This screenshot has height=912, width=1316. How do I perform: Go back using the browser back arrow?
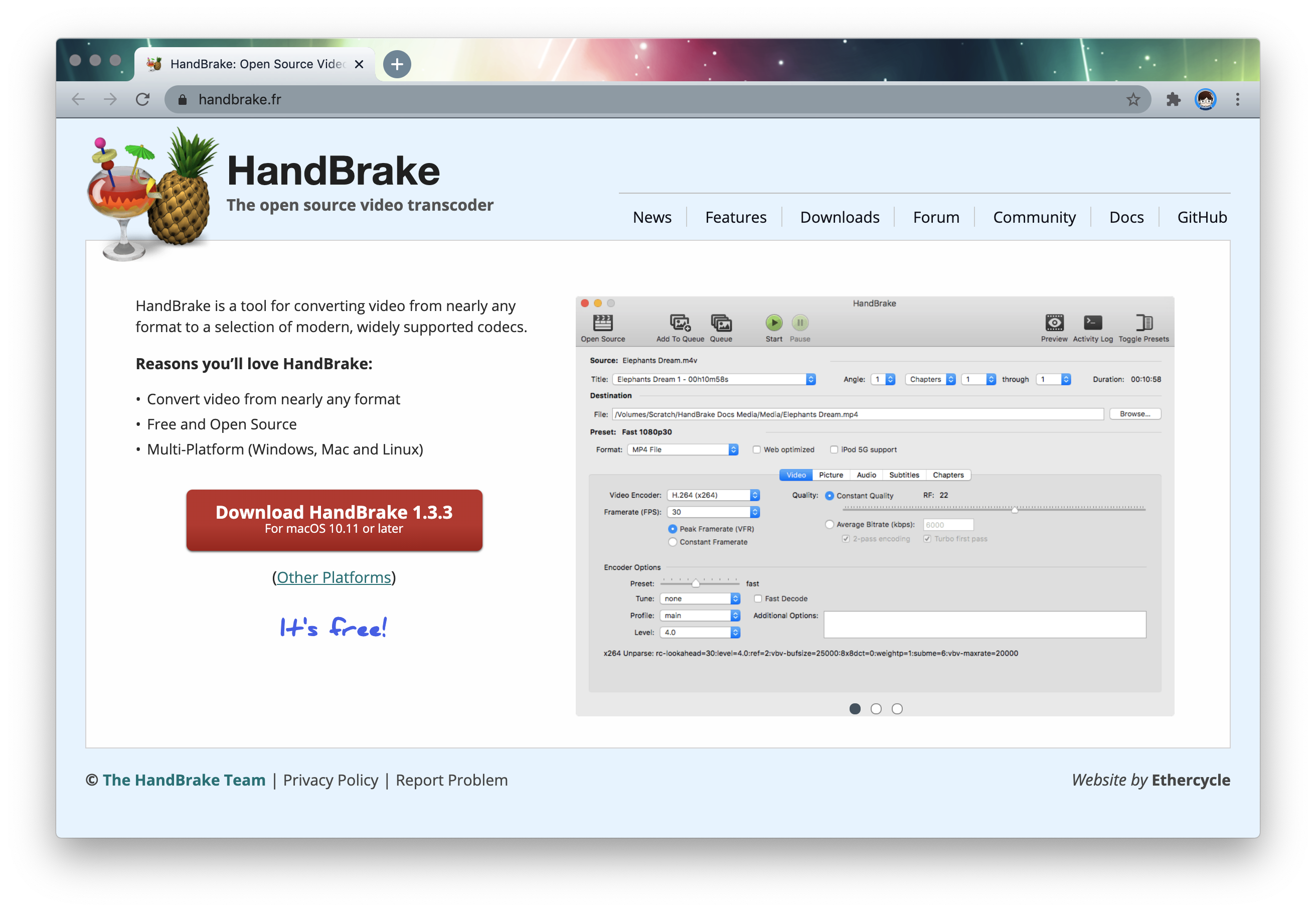[x=78, y=99]
